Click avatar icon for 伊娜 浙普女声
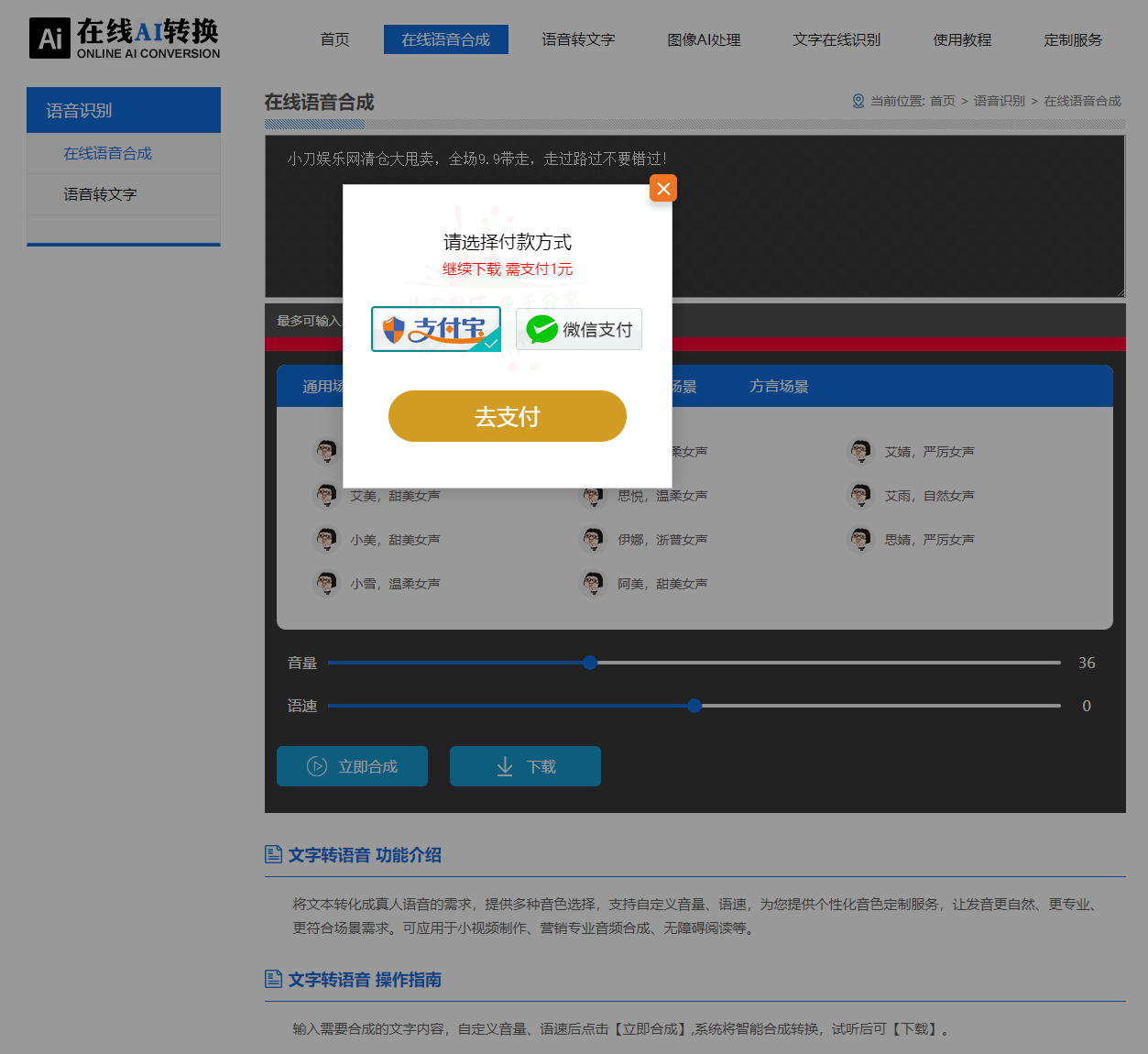 [594, 539]
